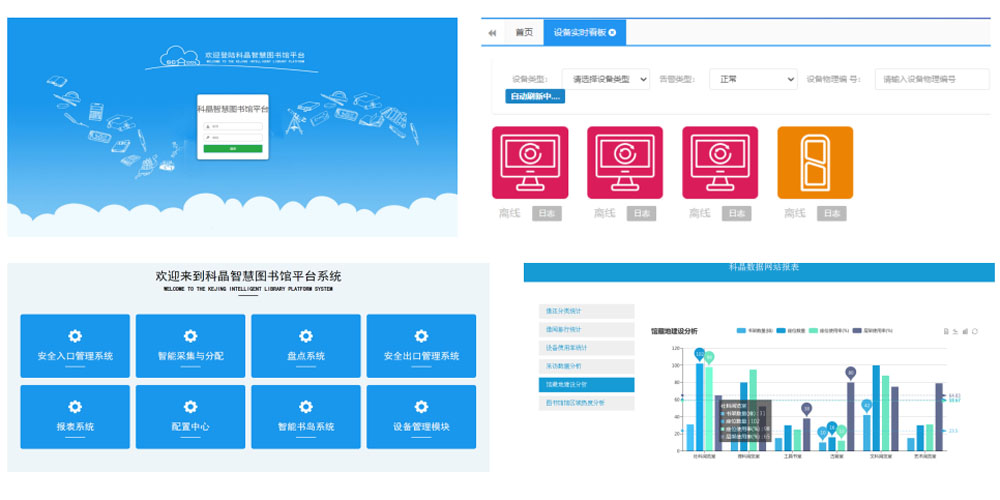Open the 报表系统 gear tile
Viewport: 1000px width, 500px height.
tap(75, 416)
